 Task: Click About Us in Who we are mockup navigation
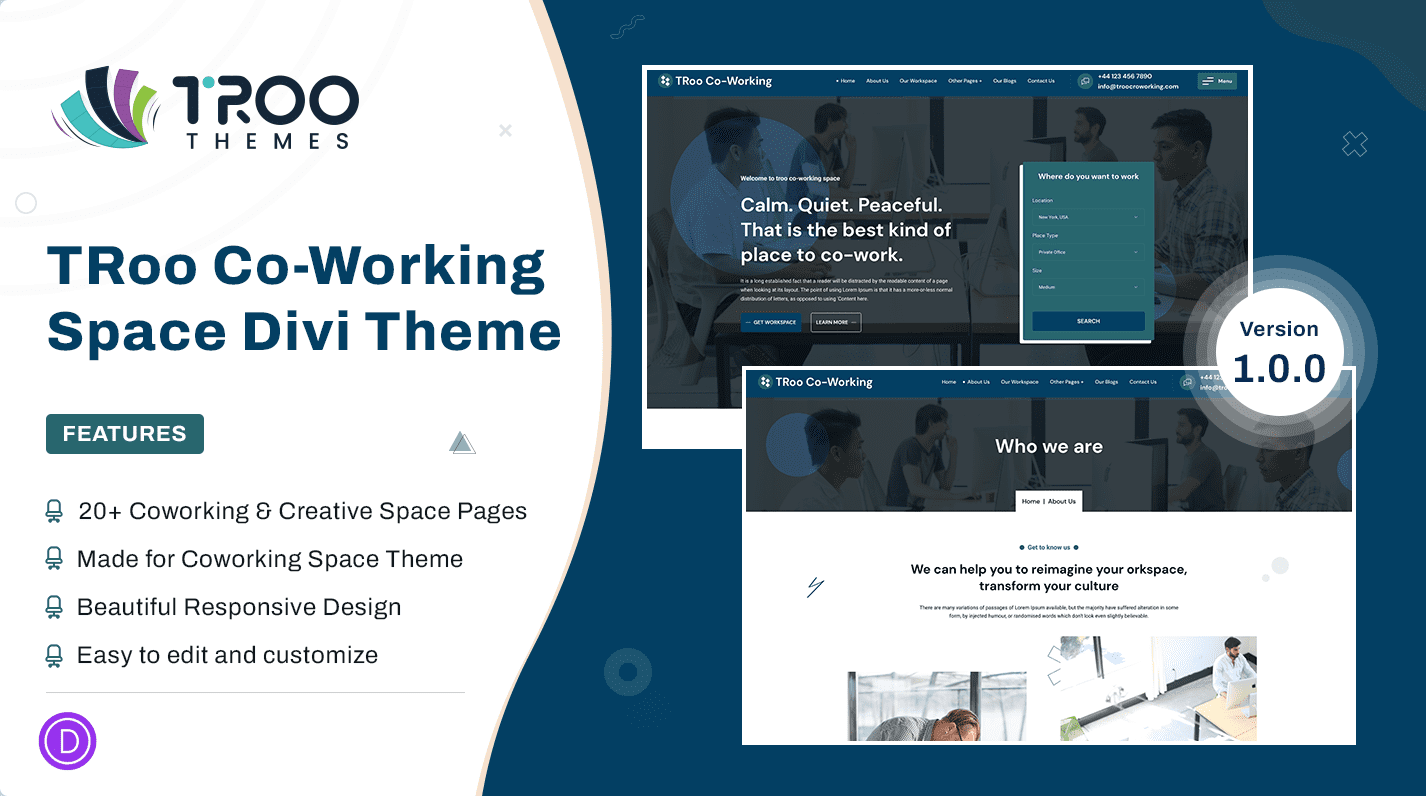977,382
